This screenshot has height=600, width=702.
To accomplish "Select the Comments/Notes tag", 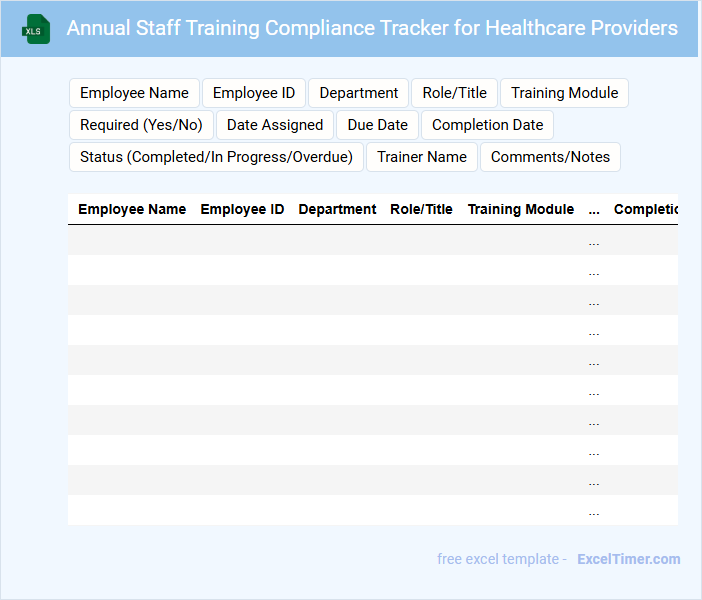I will [551, 157].
